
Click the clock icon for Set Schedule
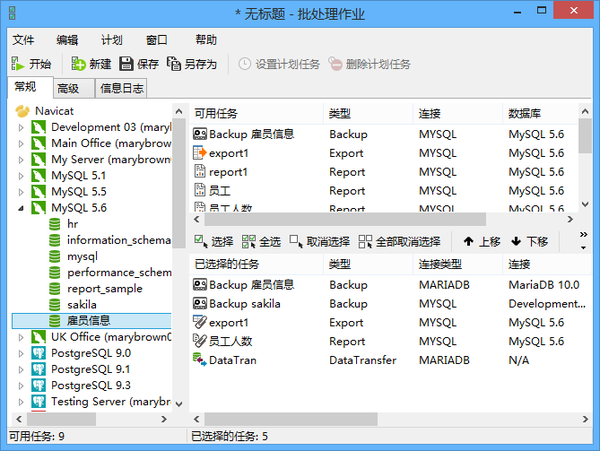(x=245, y=63)
